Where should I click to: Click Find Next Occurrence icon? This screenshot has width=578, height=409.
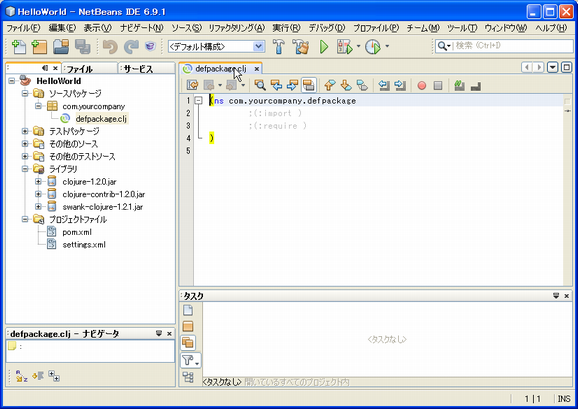tap(292, 85)
